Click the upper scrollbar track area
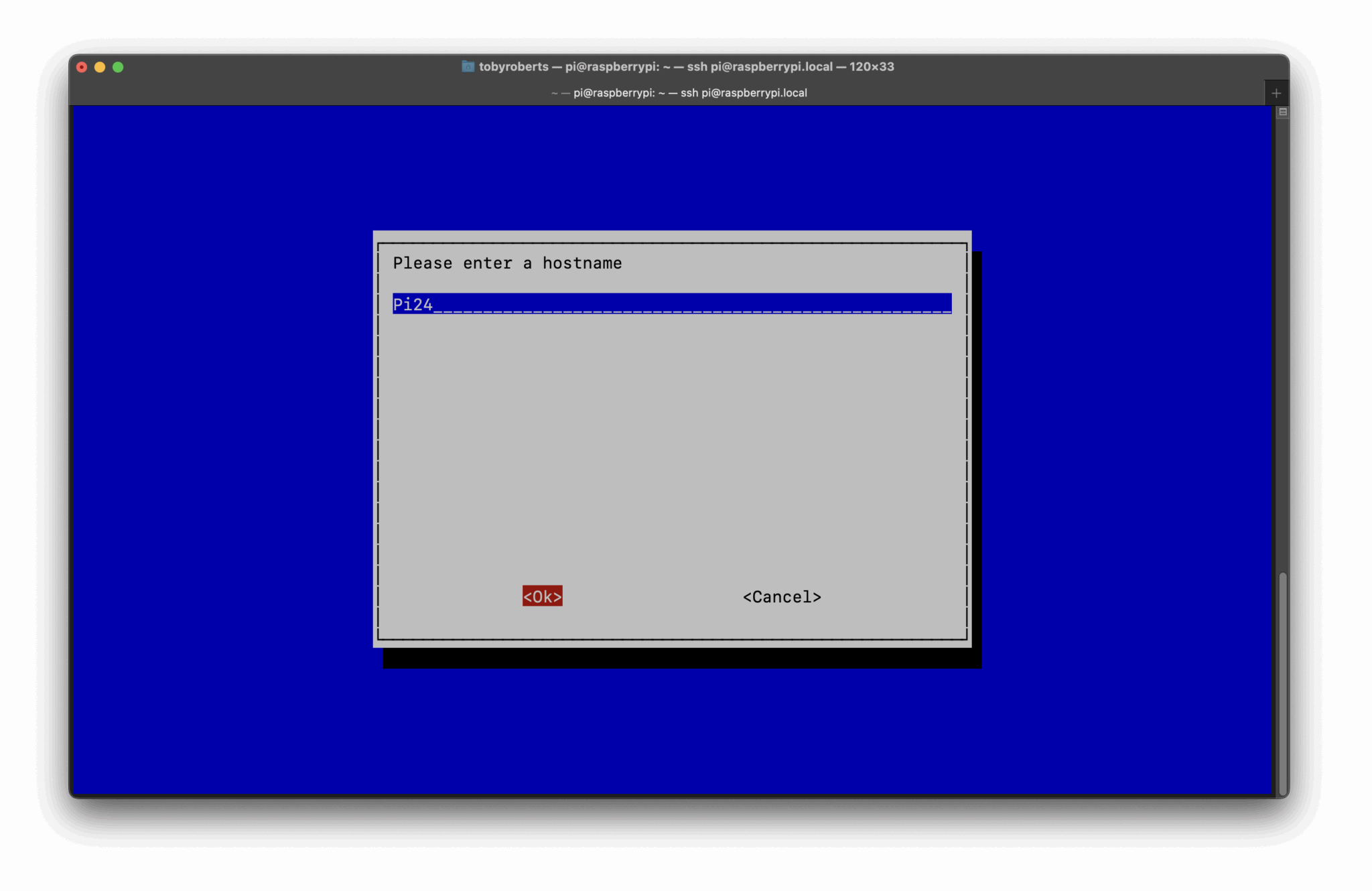Screen dimensions: 1372x891 (1282, 335)
